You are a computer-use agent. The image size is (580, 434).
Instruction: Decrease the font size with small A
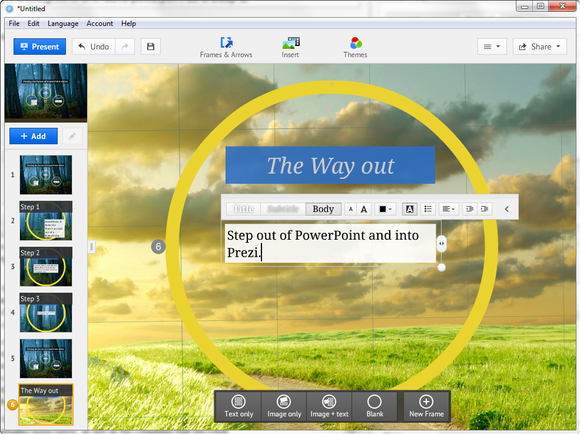(x=351, y=209)
